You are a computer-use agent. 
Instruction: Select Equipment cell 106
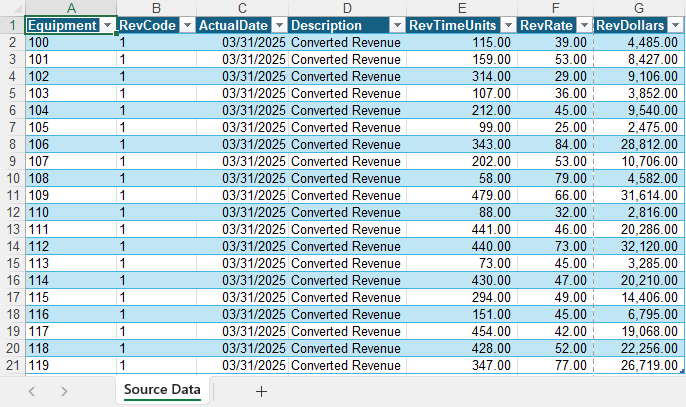pos(71,144)
